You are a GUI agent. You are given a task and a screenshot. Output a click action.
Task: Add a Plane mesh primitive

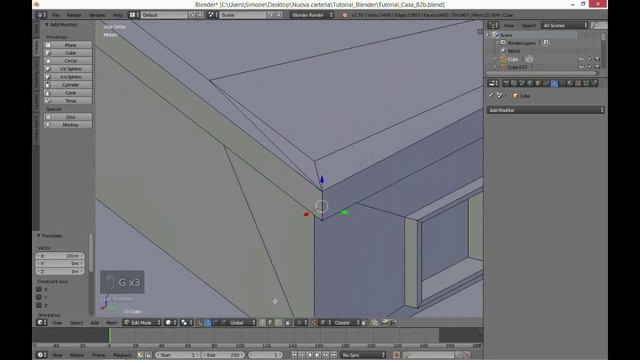pyautogui.click(x=68, y=45)
